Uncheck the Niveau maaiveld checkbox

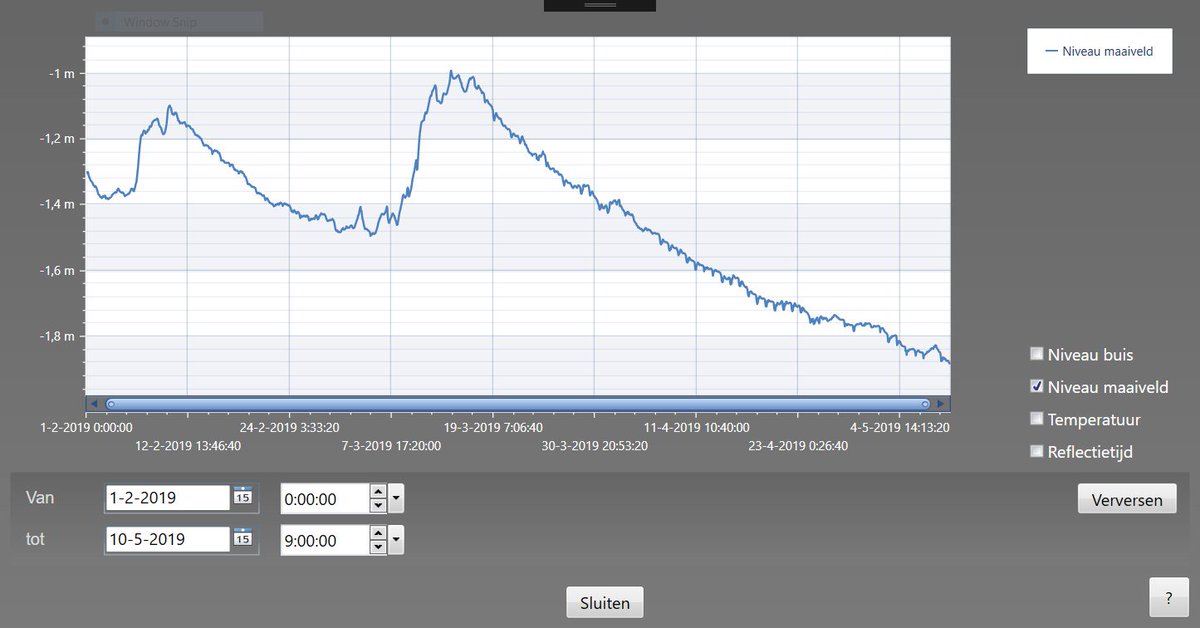click(x=1037, y=386)
